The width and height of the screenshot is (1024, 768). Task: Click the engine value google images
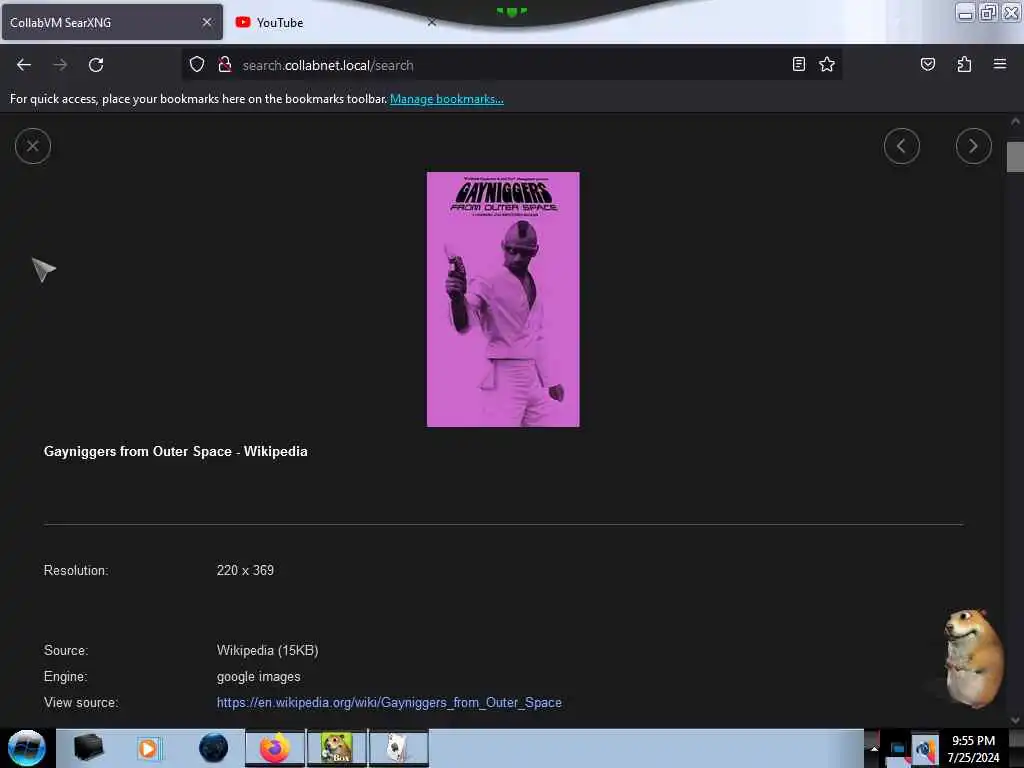259,677
